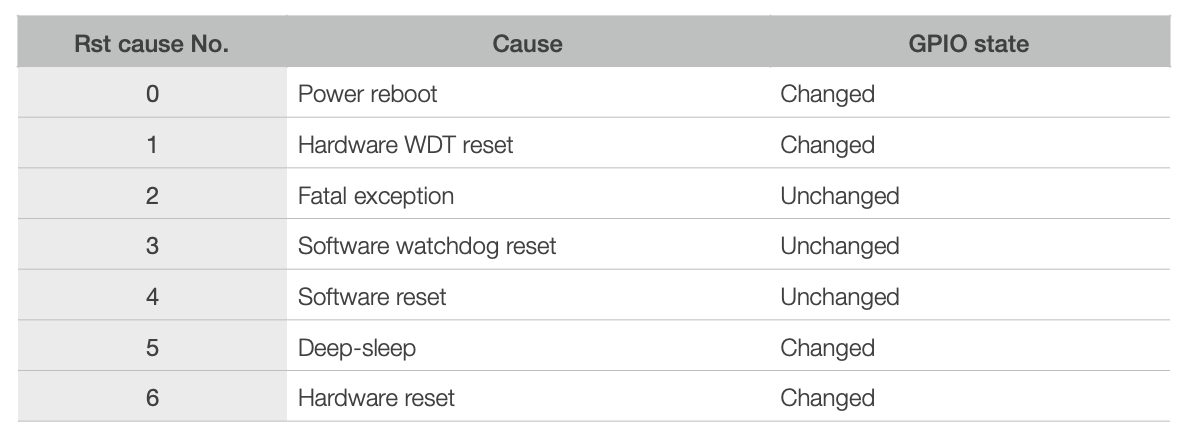The image size is (1190, 446).
Task: Click the "Cause" column header
Action: (527, 44)
